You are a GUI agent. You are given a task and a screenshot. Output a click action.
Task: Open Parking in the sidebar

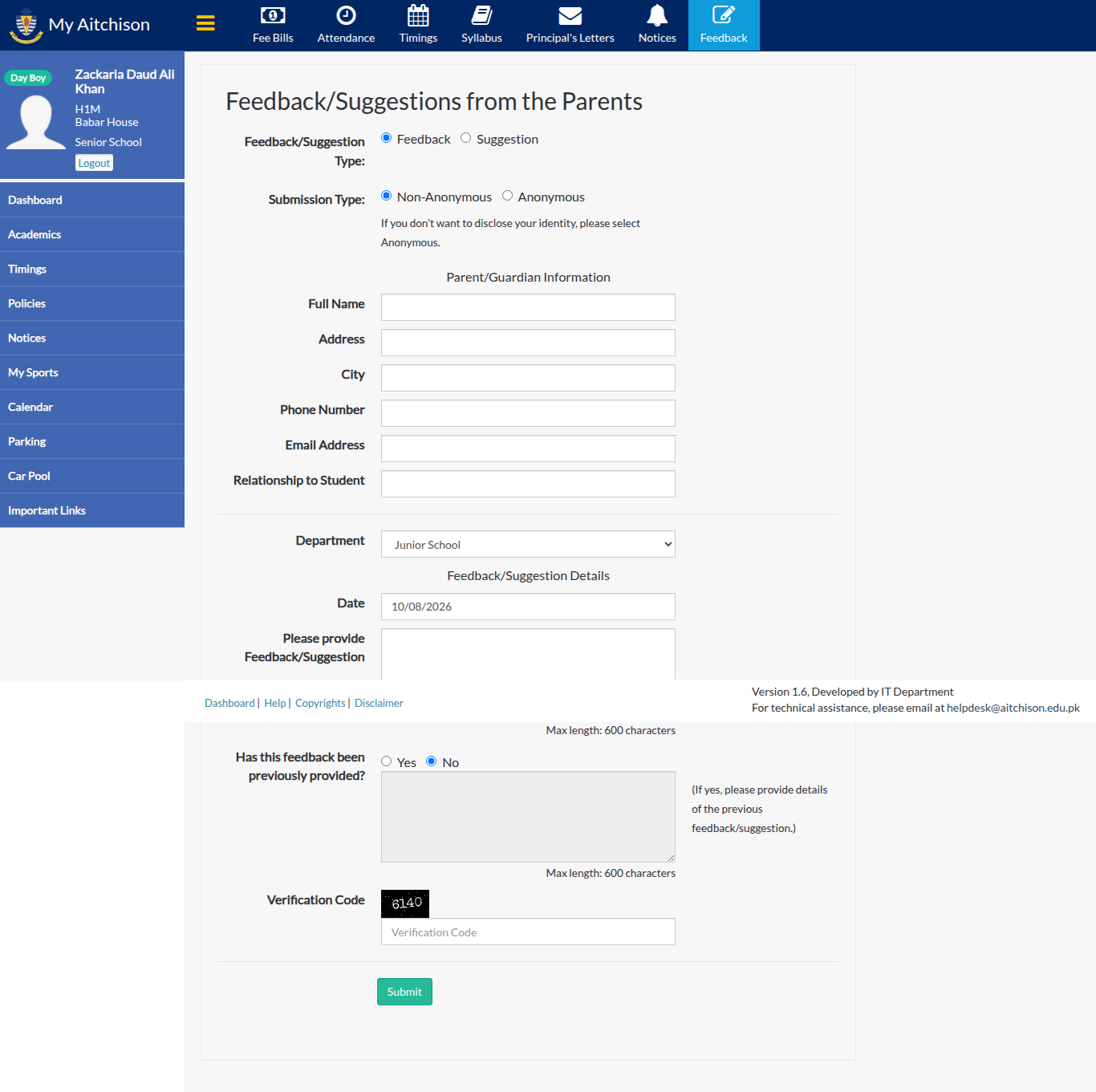point(92,441)
